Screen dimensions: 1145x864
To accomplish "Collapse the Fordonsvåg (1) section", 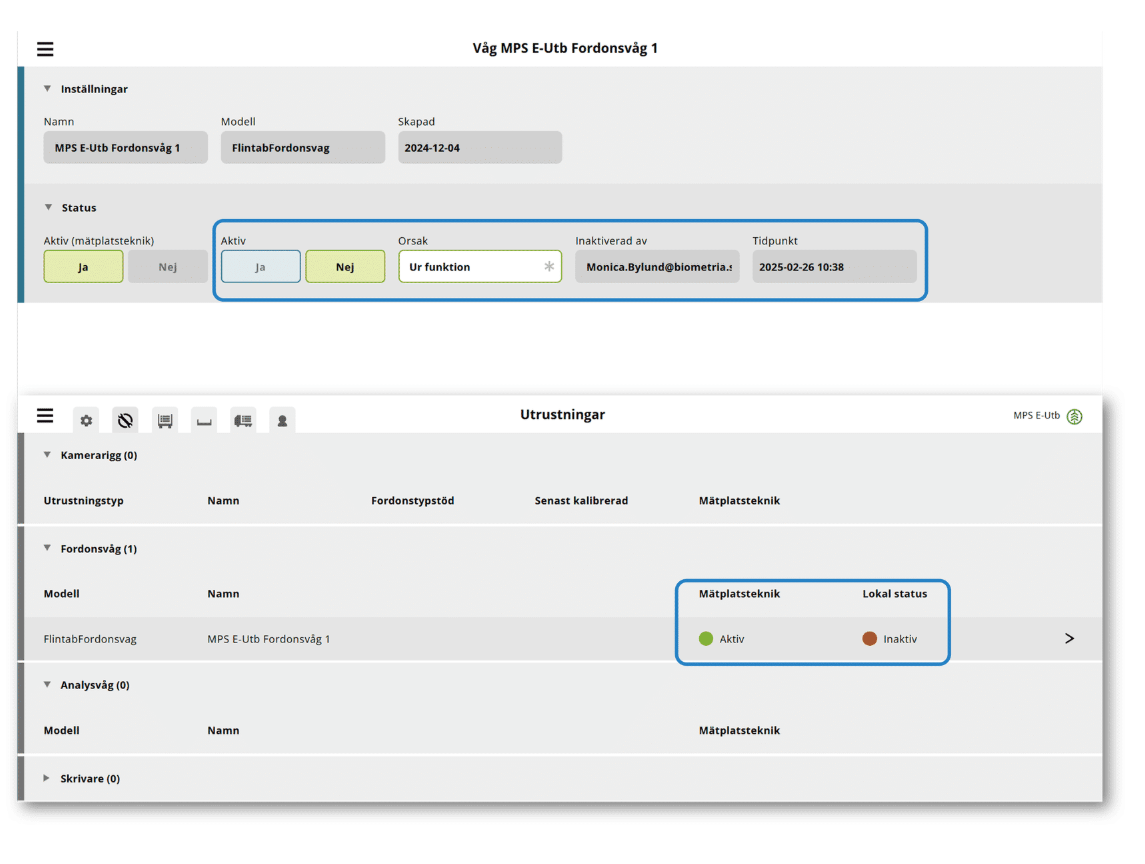I will [x=47, y=548].
